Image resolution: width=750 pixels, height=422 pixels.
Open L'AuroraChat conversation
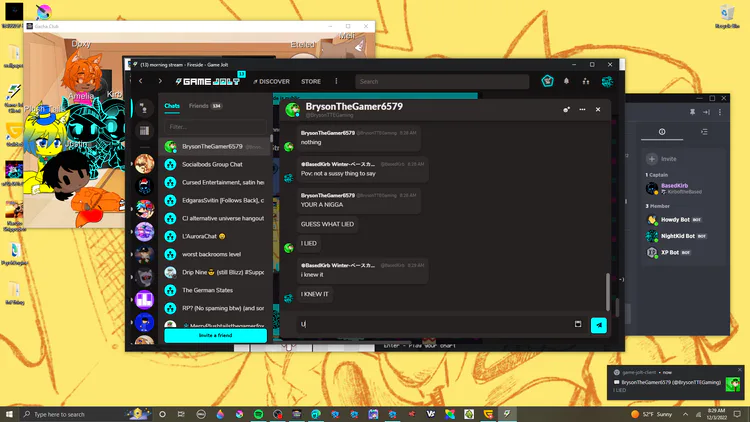[214, 236]
